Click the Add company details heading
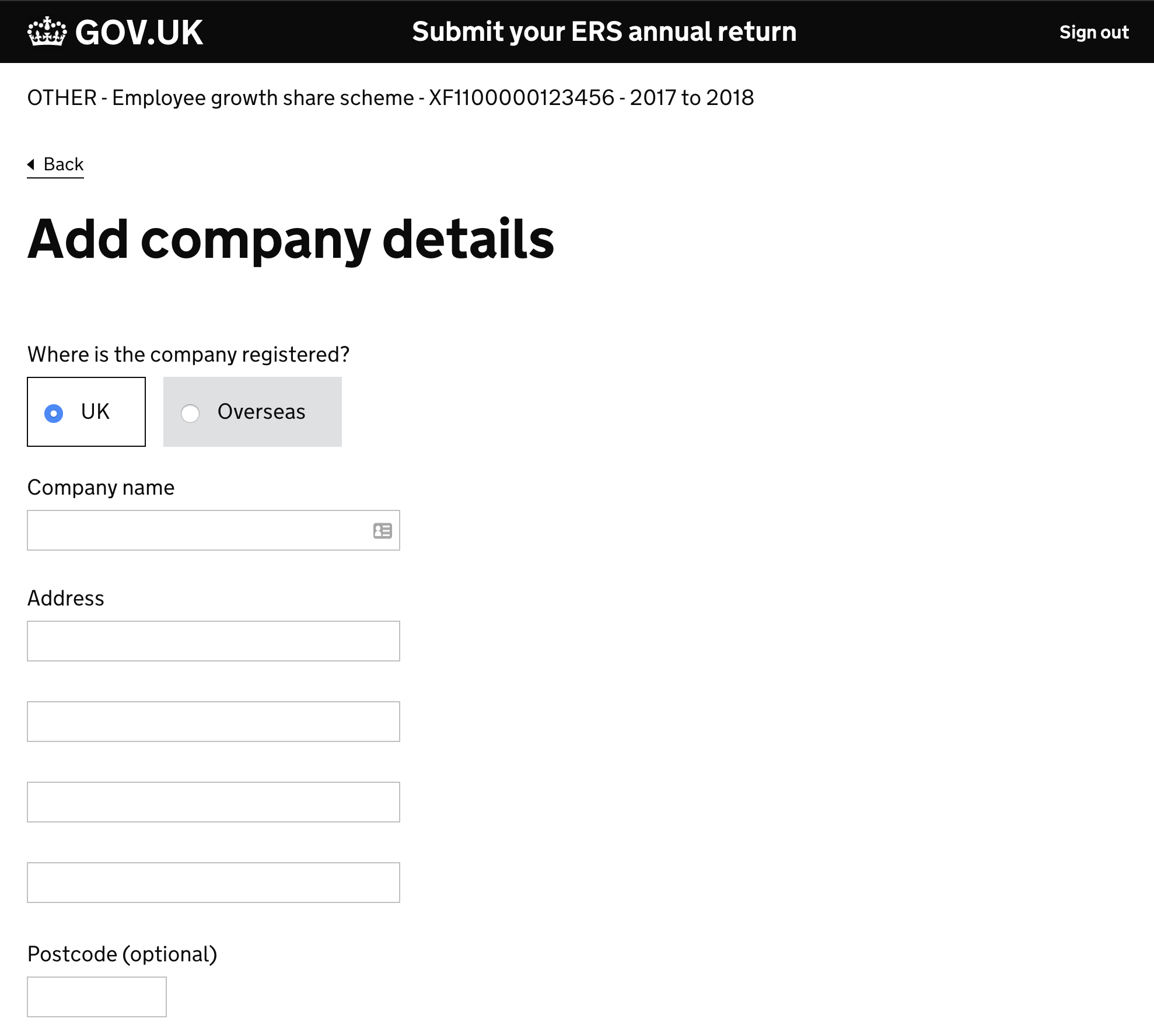 click(x=291, y=239)
